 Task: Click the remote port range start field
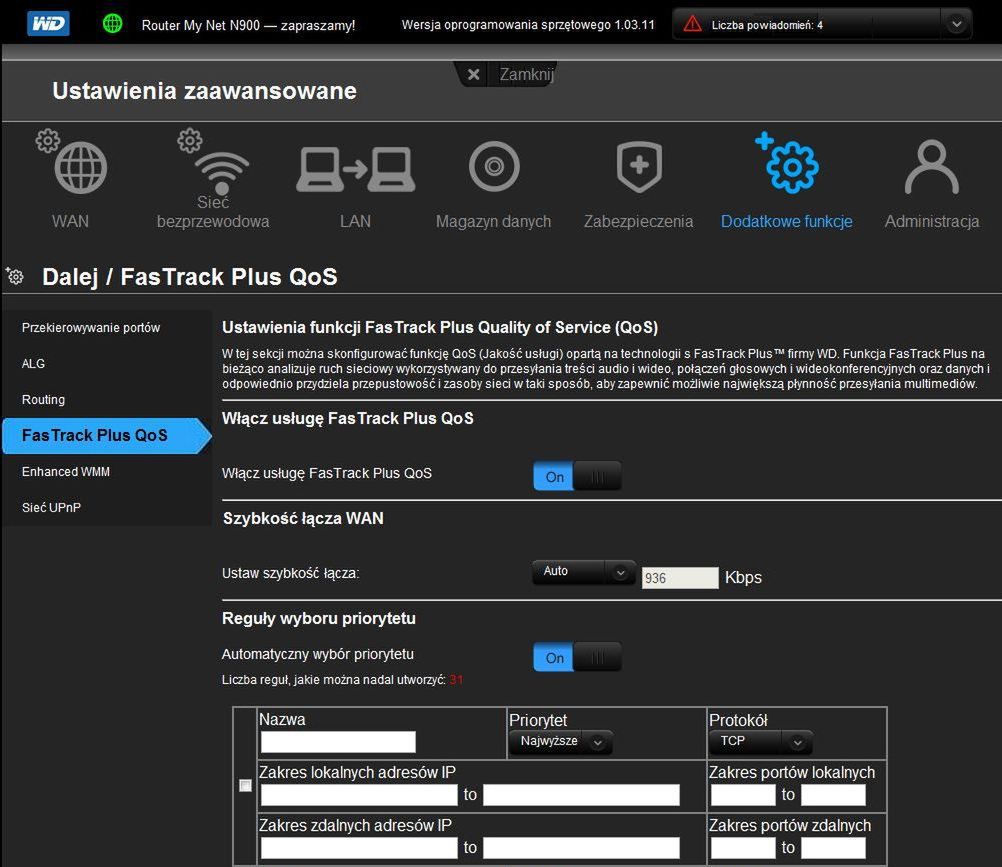pos(743,848)
